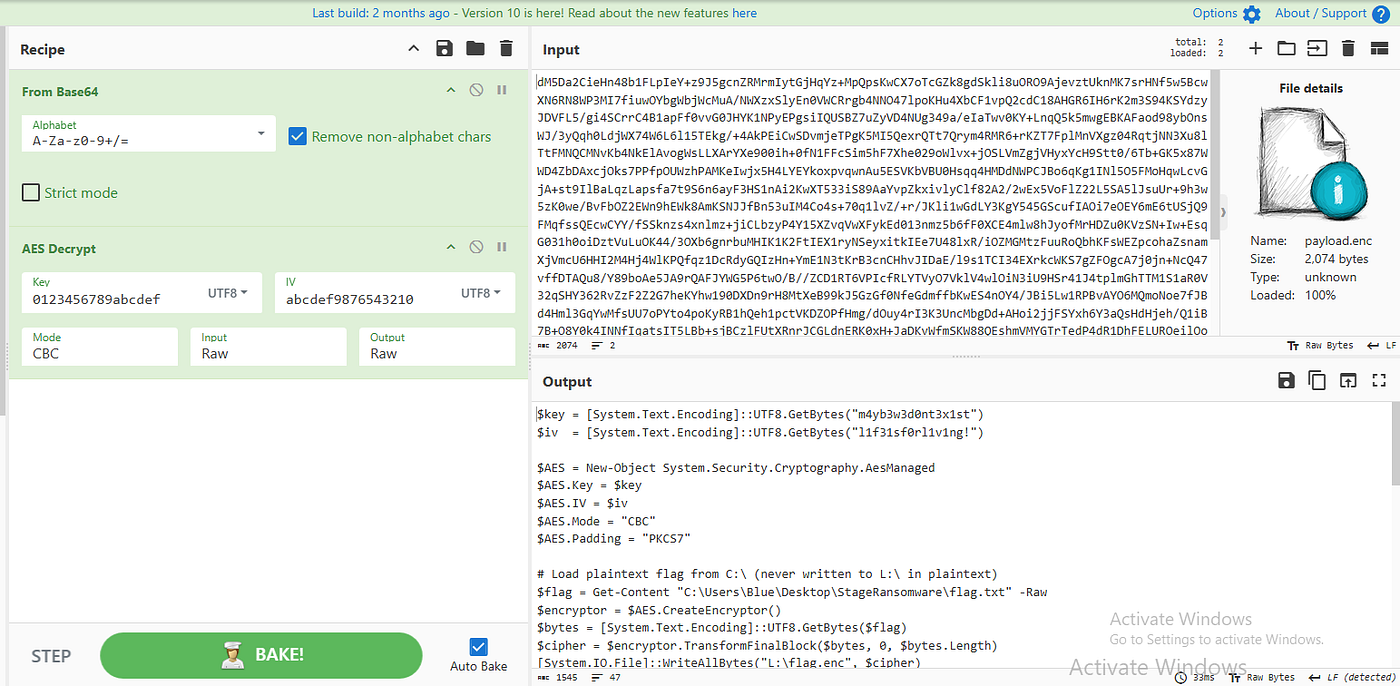Screen dimensions: 1400x686
Task: Open folder as input icon
Action: click(1286, 48)
